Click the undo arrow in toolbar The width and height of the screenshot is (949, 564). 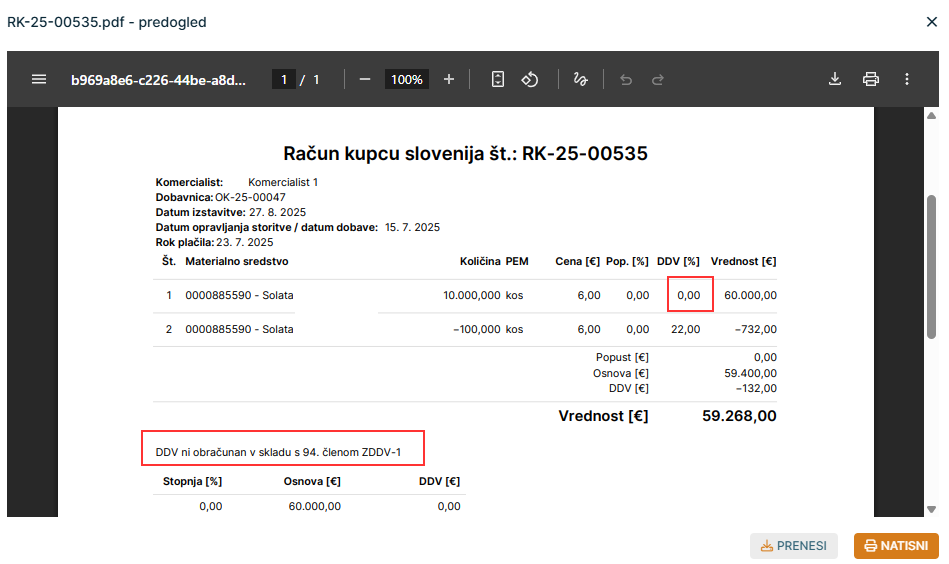pyautogui.click(x=626, y=79)
